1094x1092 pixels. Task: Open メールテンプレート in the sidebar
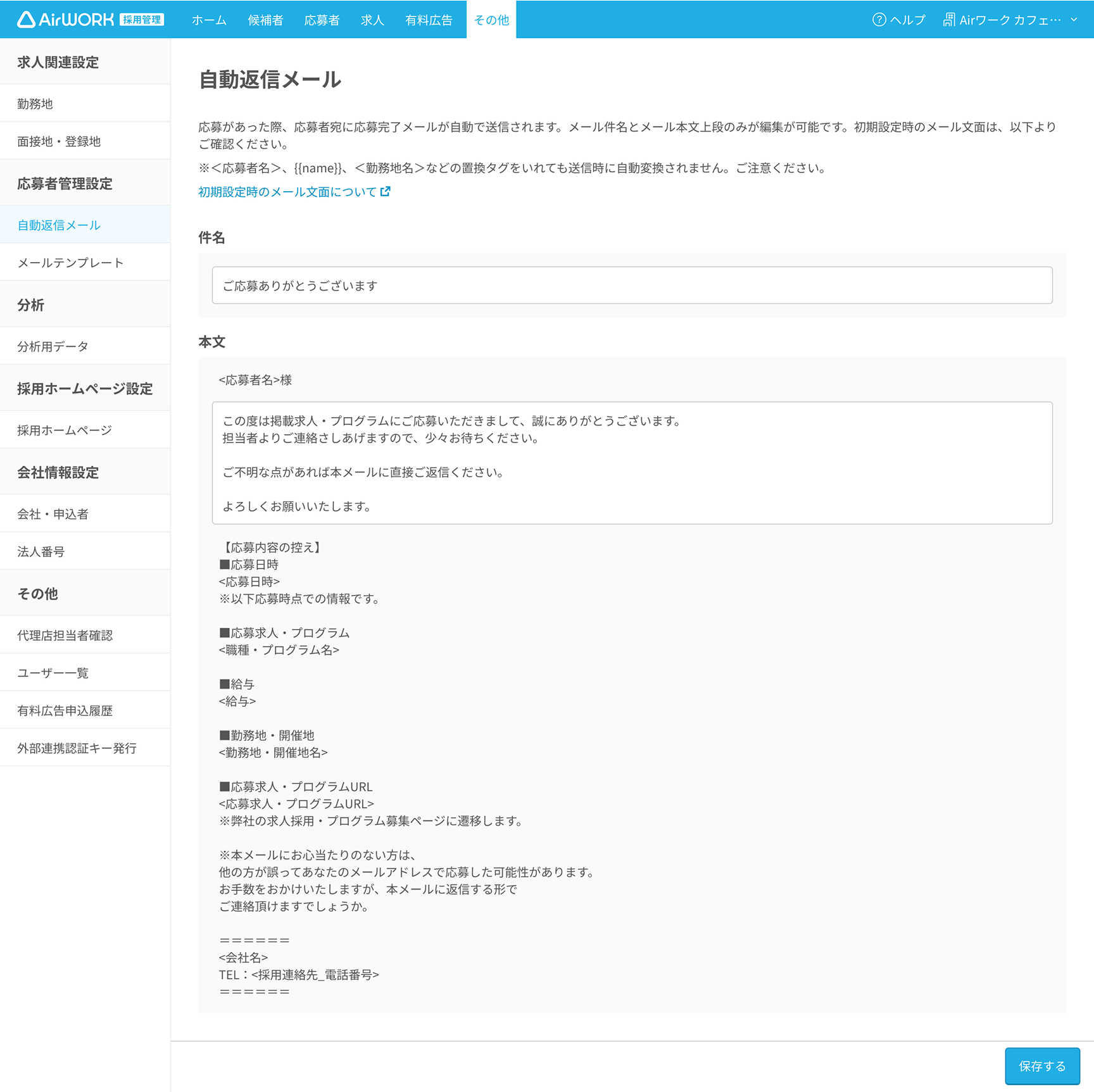point(85,263)
